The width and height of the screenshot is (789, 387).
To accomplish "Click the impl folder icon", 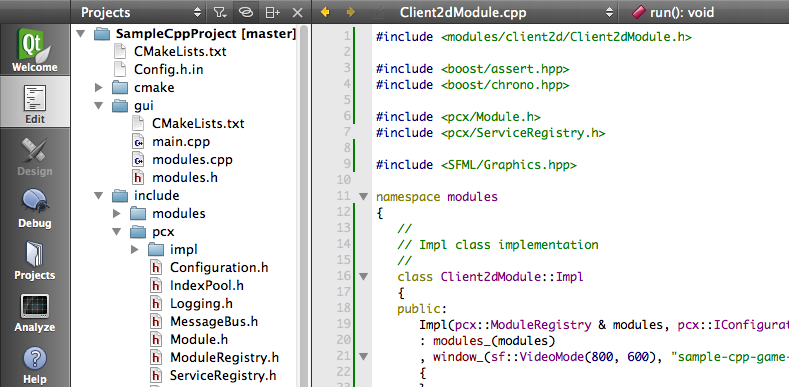I will (156, 250).
